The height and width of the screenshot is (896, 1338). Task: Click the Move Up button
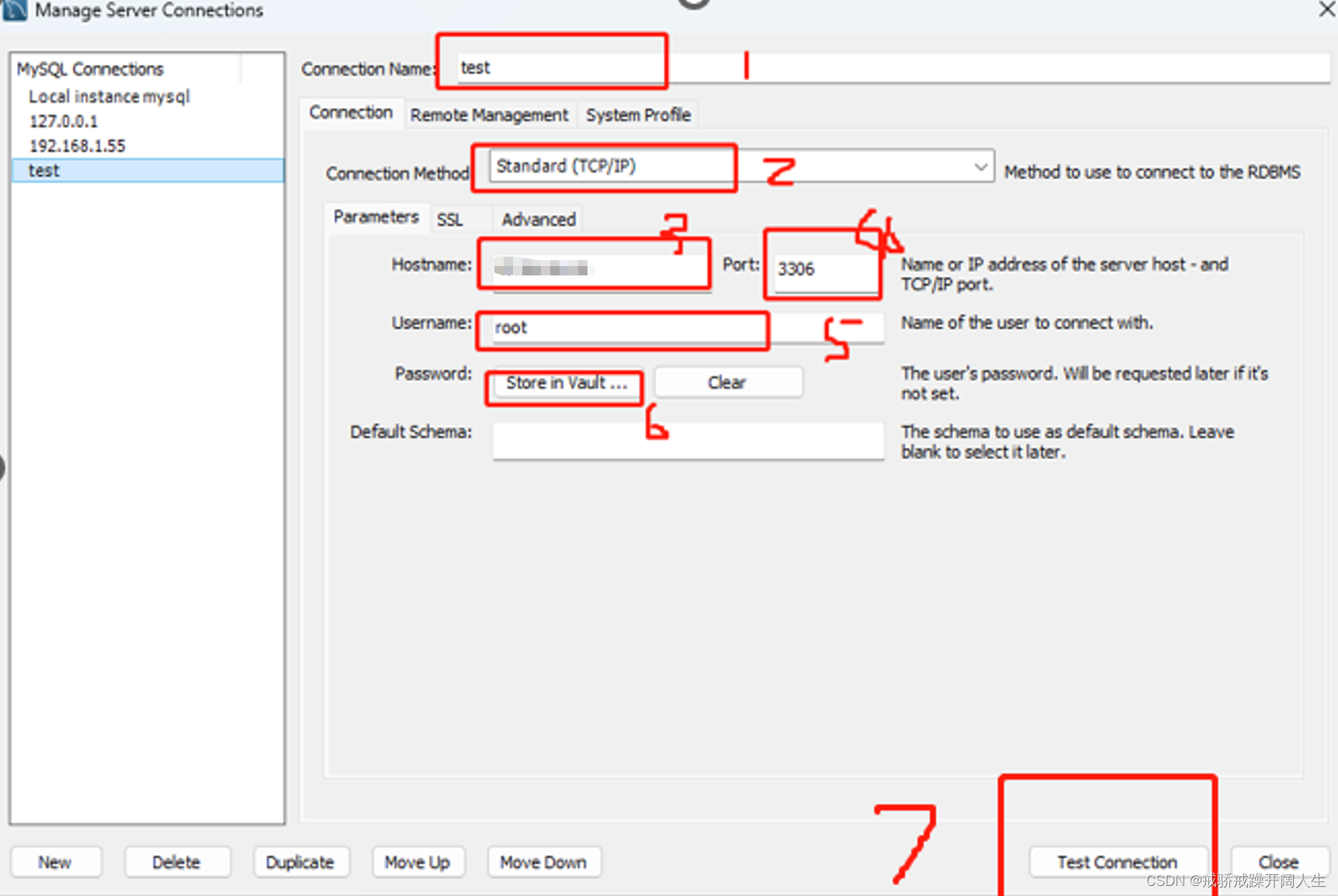coord(418,863)
